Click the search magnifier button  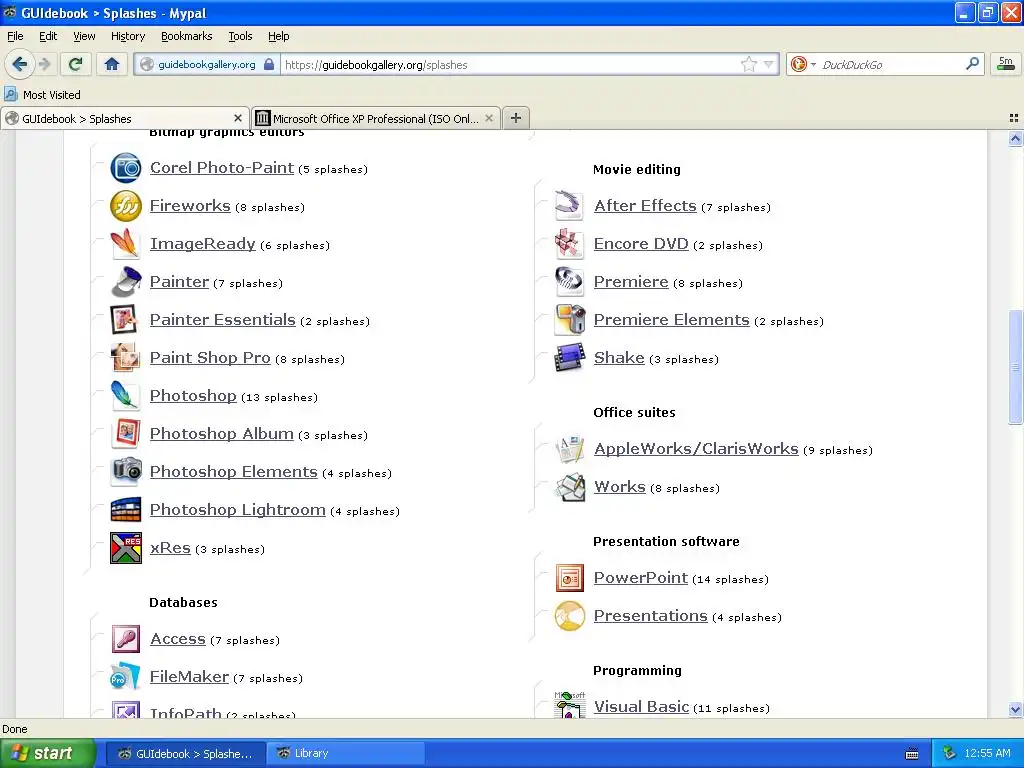[972, 63]
